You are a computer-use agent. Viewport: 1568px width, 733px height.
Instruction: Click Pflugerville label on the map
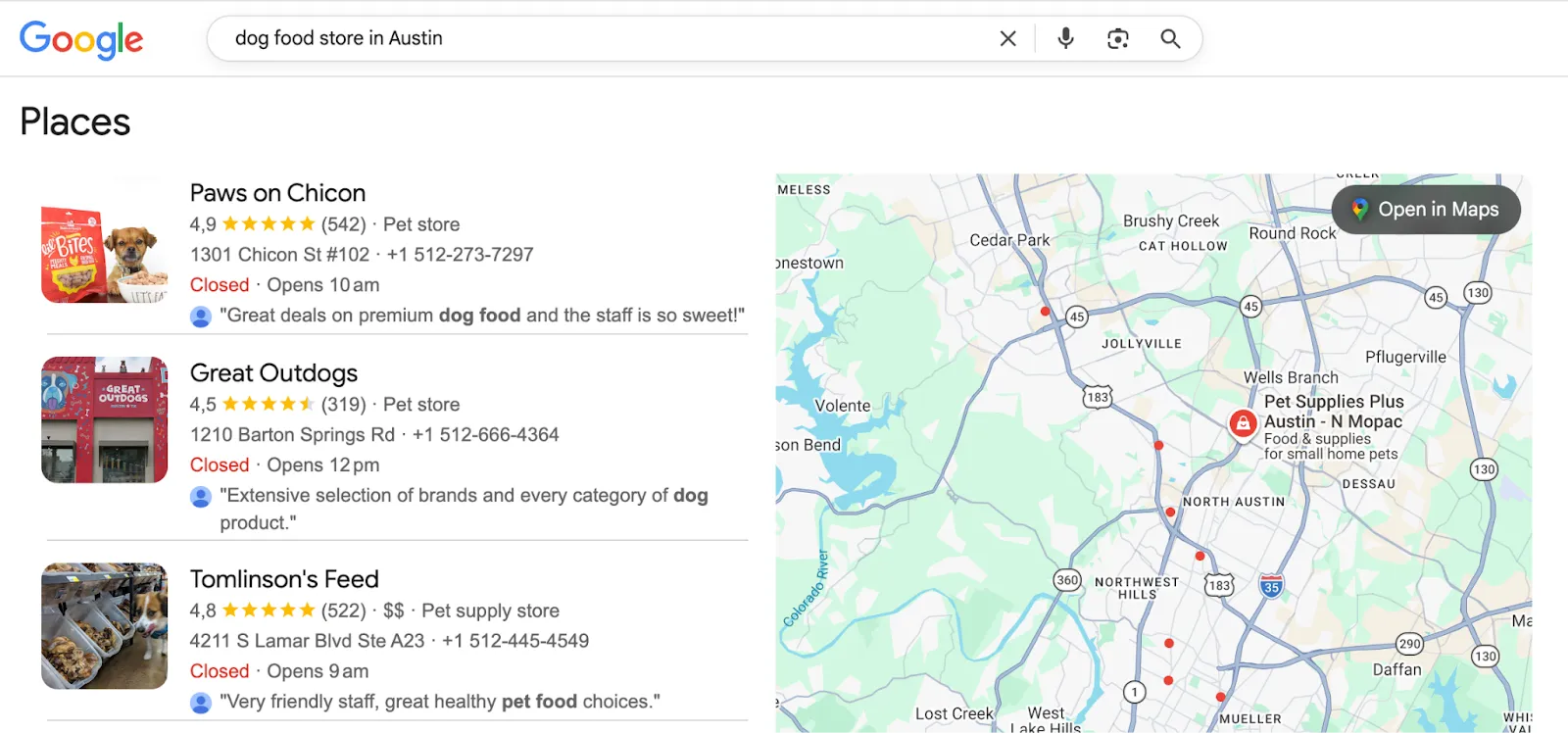pos(1405,357)
